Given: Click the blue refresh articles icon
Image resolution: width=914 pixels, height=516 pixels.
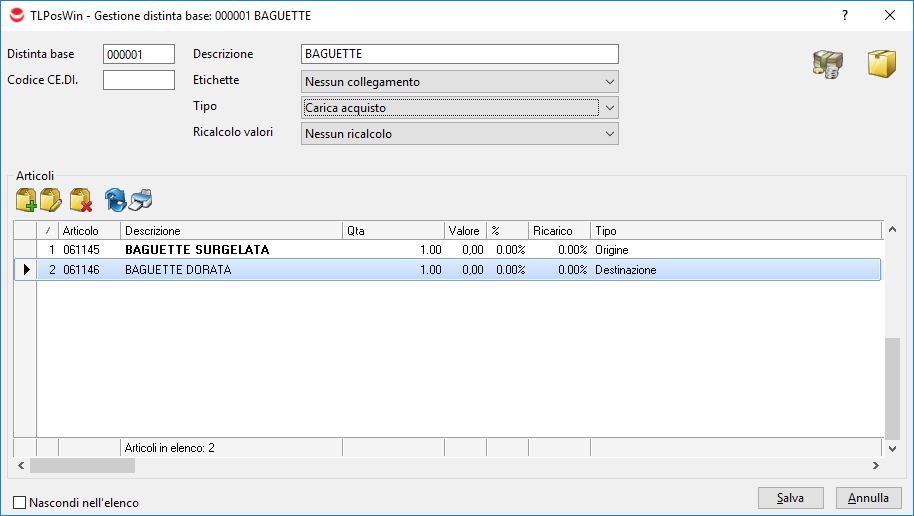Looking at the screenshot, I should 115,200.
